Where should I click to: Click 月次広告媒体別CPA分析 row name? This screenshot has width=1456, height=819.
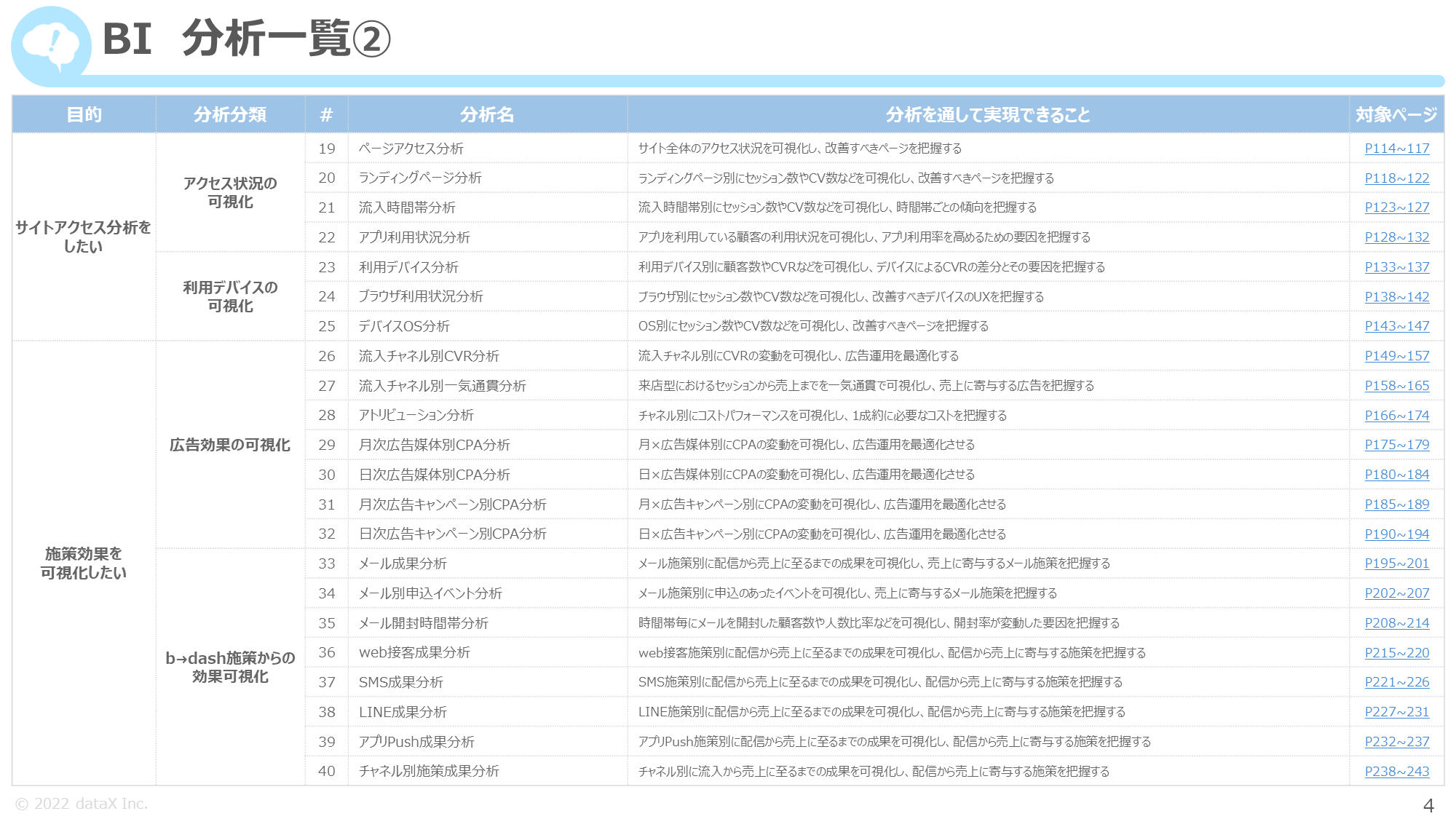pos(434,445)
